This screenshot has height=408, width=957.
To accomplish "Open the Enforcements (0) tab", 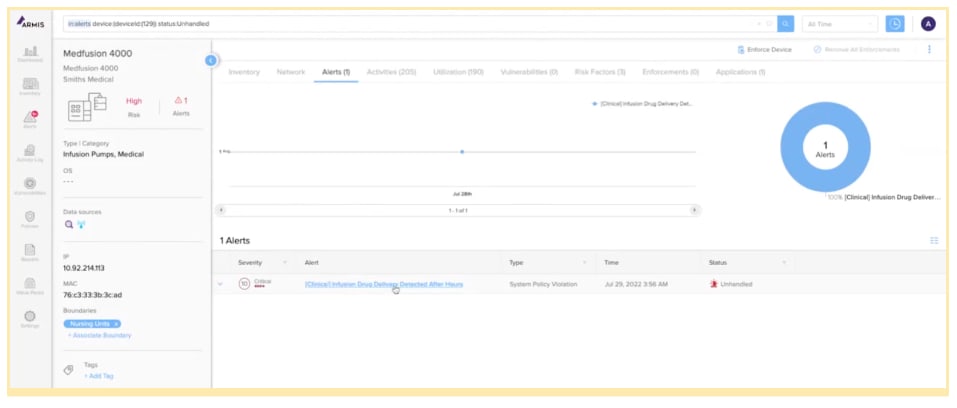I will 671,72.
